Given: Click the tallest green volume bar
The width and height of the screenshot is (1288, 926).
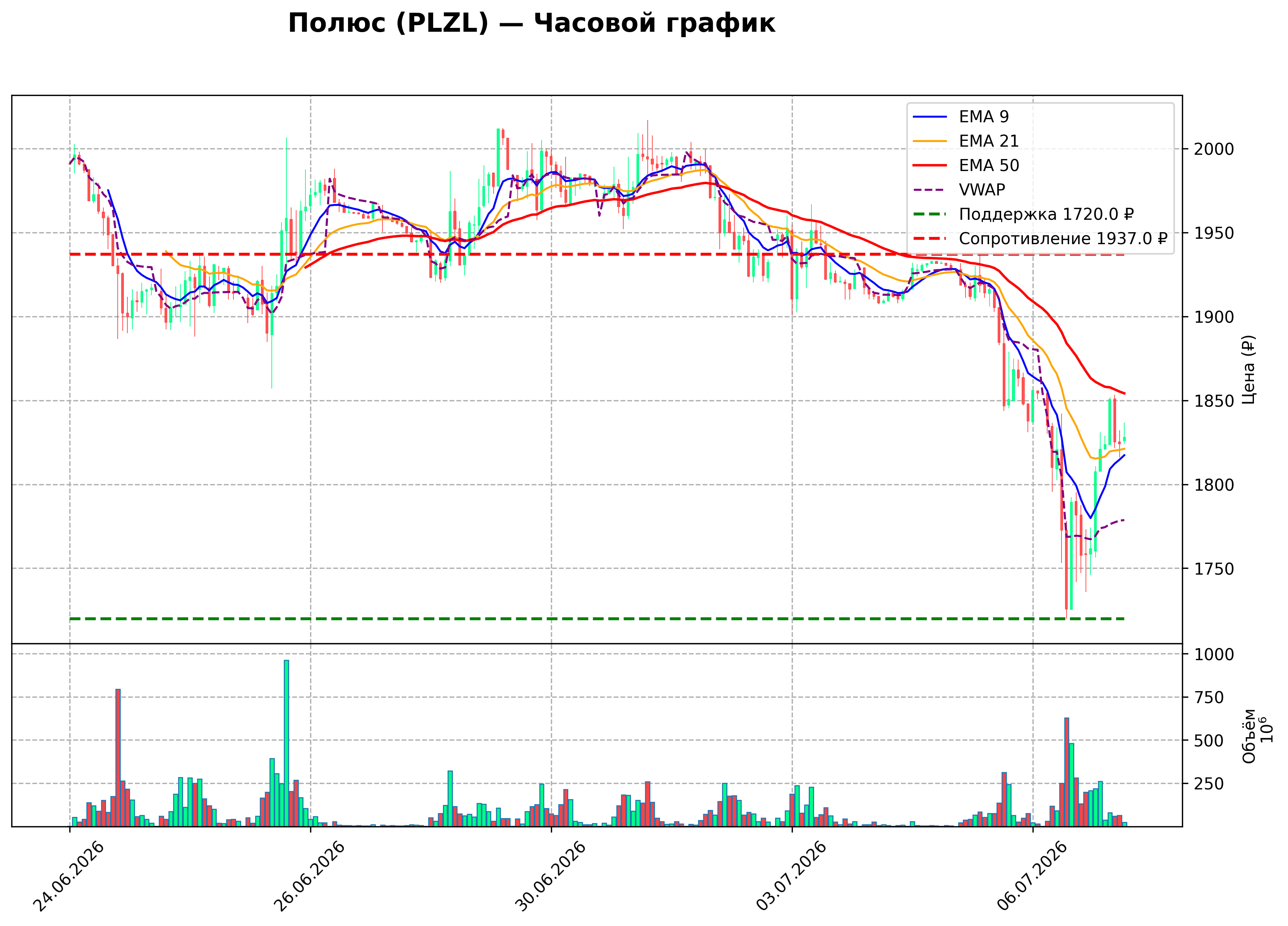Looking at the screenshot, I should tap(286, 743).
